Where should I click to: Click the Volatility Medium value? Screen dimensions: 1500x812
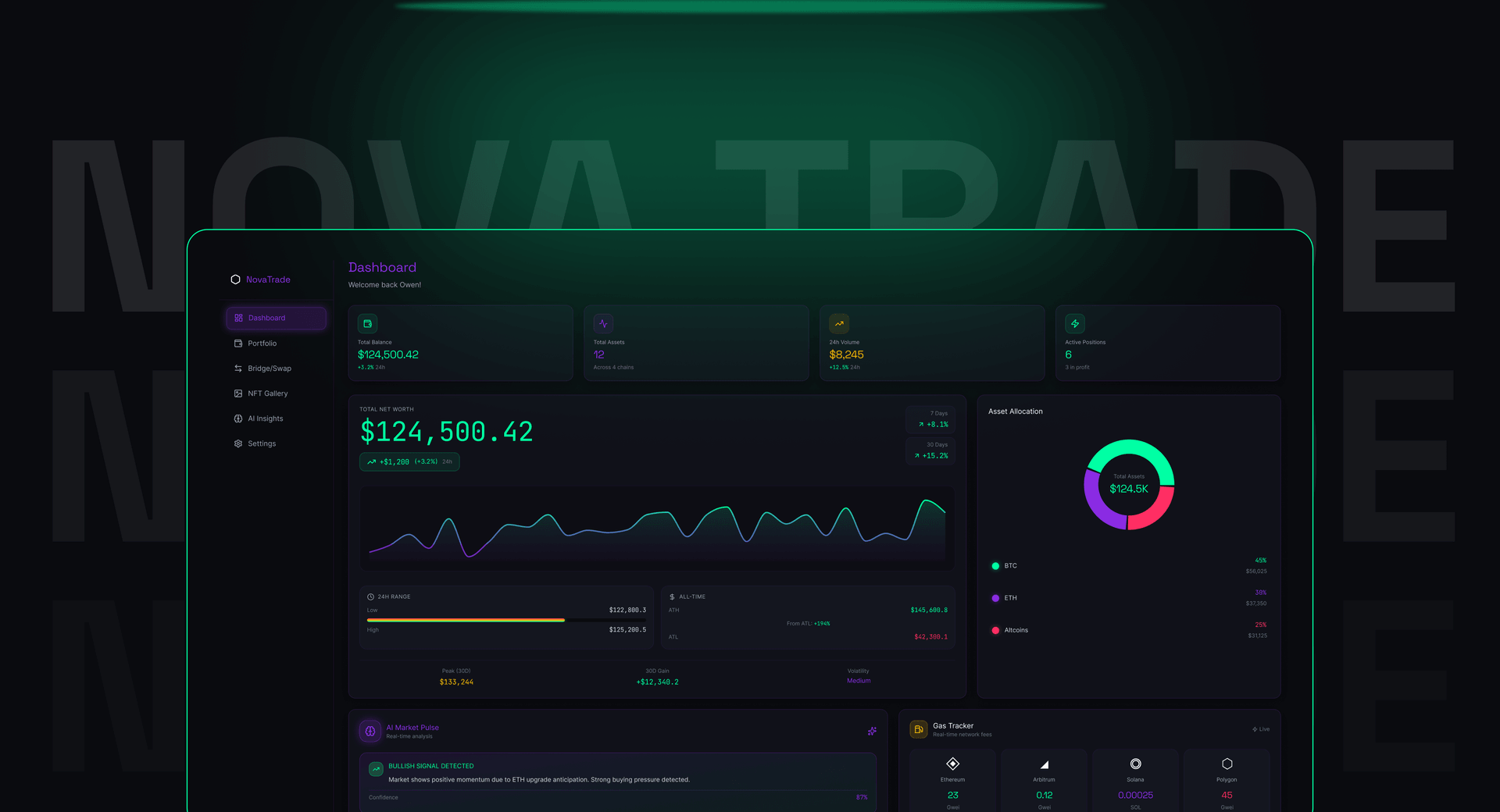[859, 681]
